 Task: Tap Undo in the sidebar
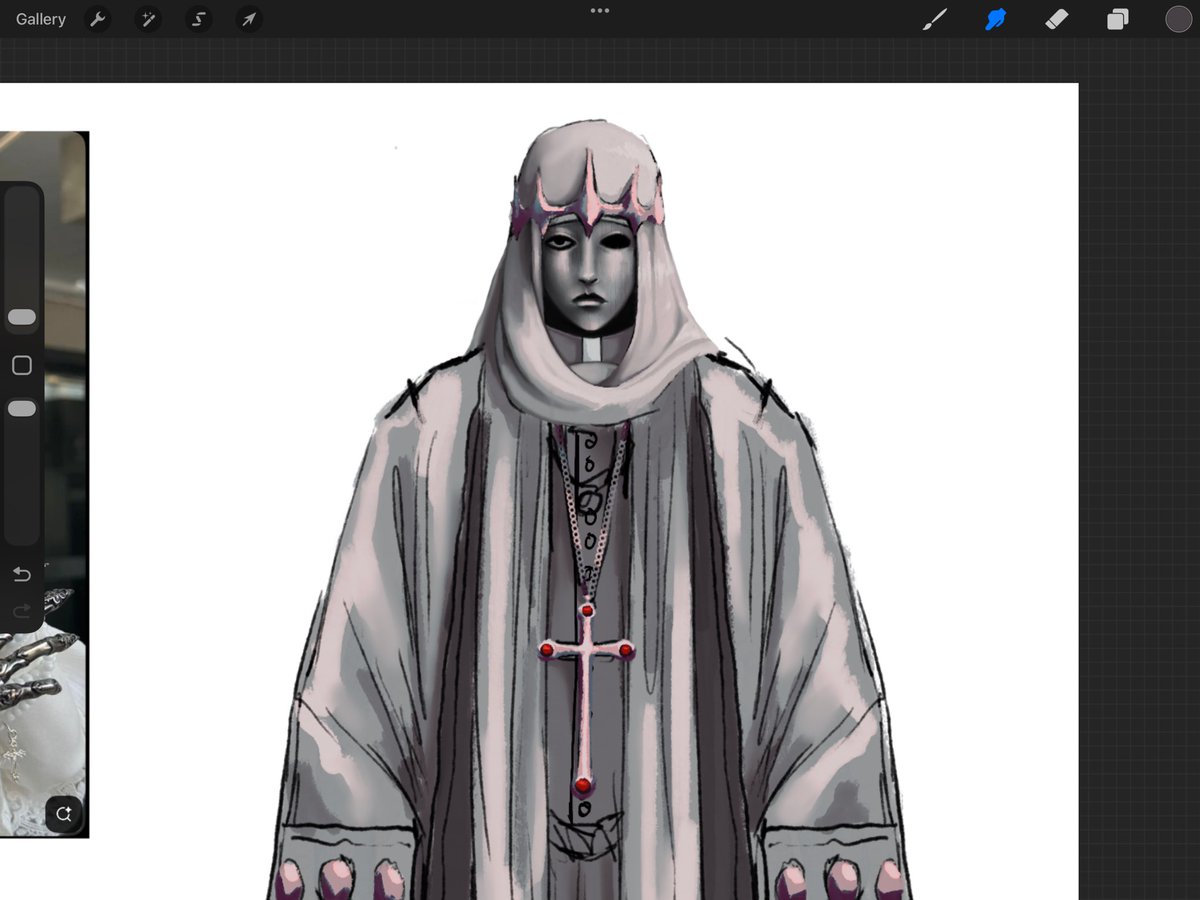click(21, 574)
